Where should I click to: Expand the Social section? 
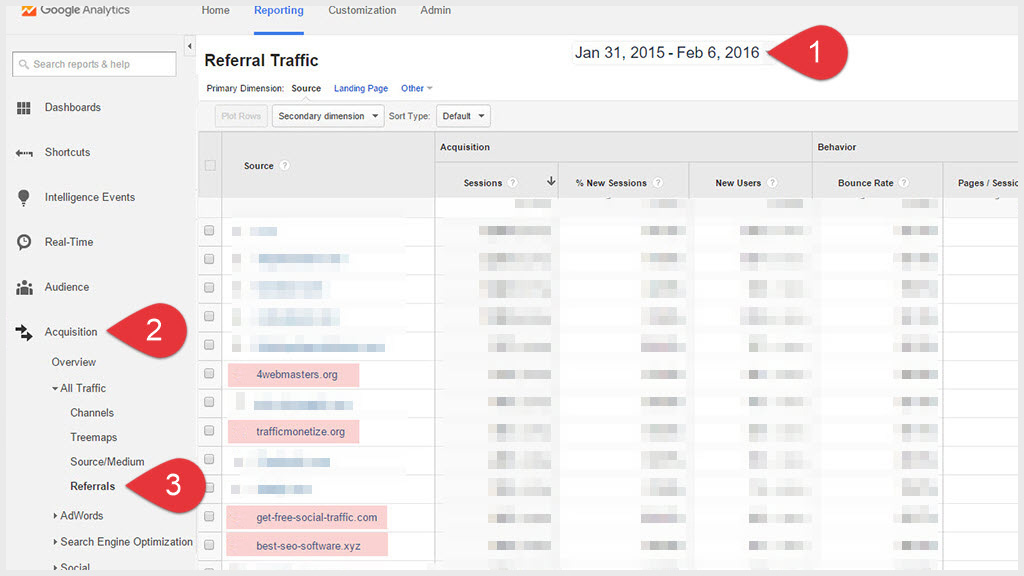click(55, 568)
